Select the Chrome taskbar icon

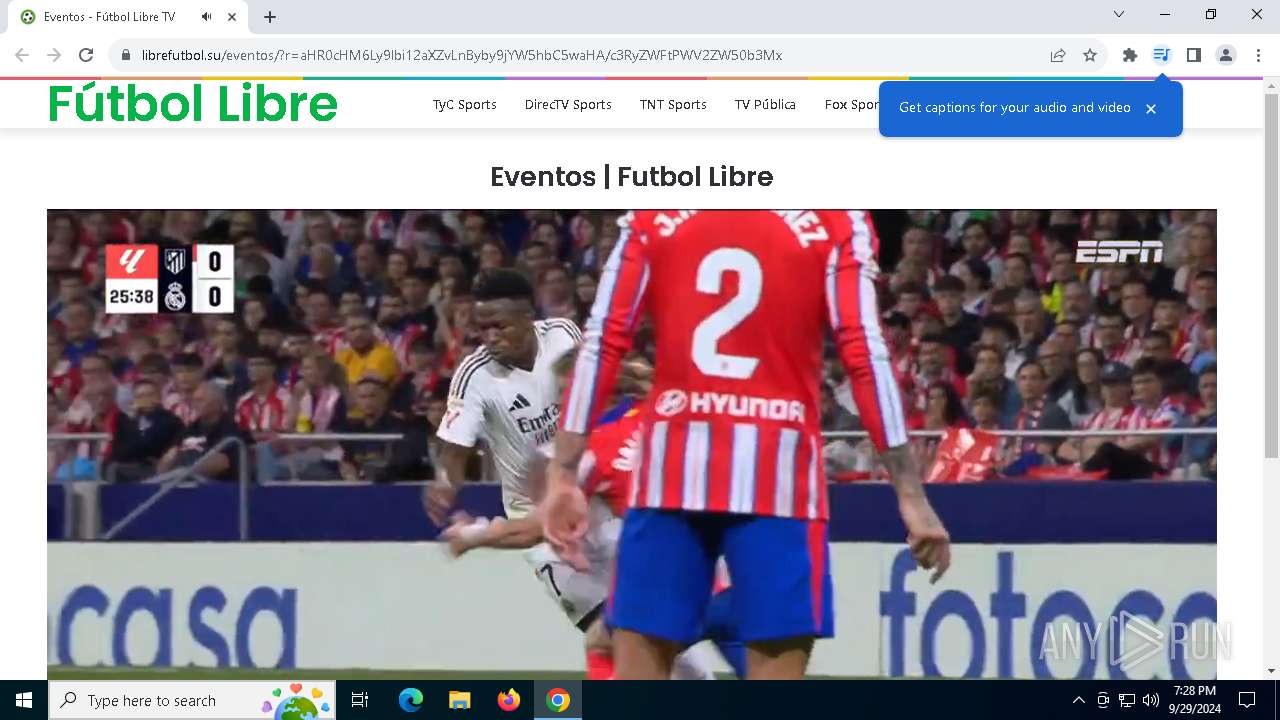coord(558,700)
